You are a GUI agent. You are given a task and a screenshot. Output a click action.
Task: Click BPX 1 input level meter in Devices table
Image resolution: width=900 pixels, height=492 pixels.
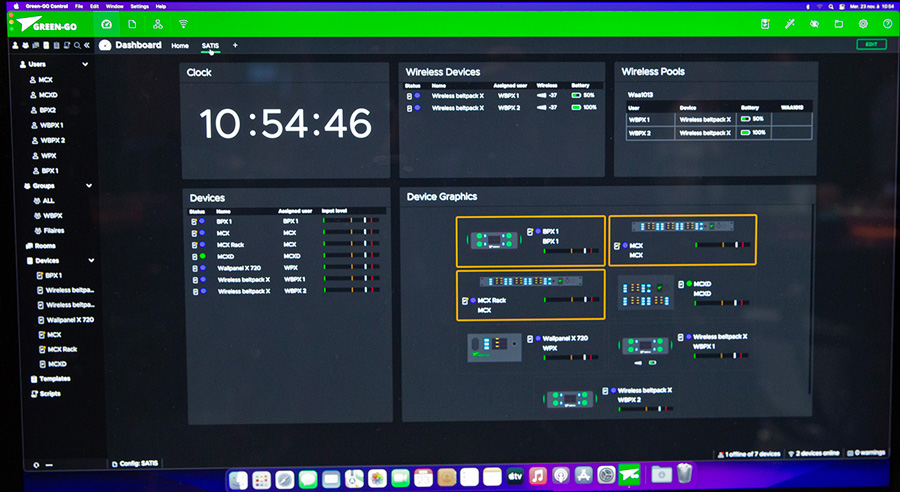tap(351, 220)
